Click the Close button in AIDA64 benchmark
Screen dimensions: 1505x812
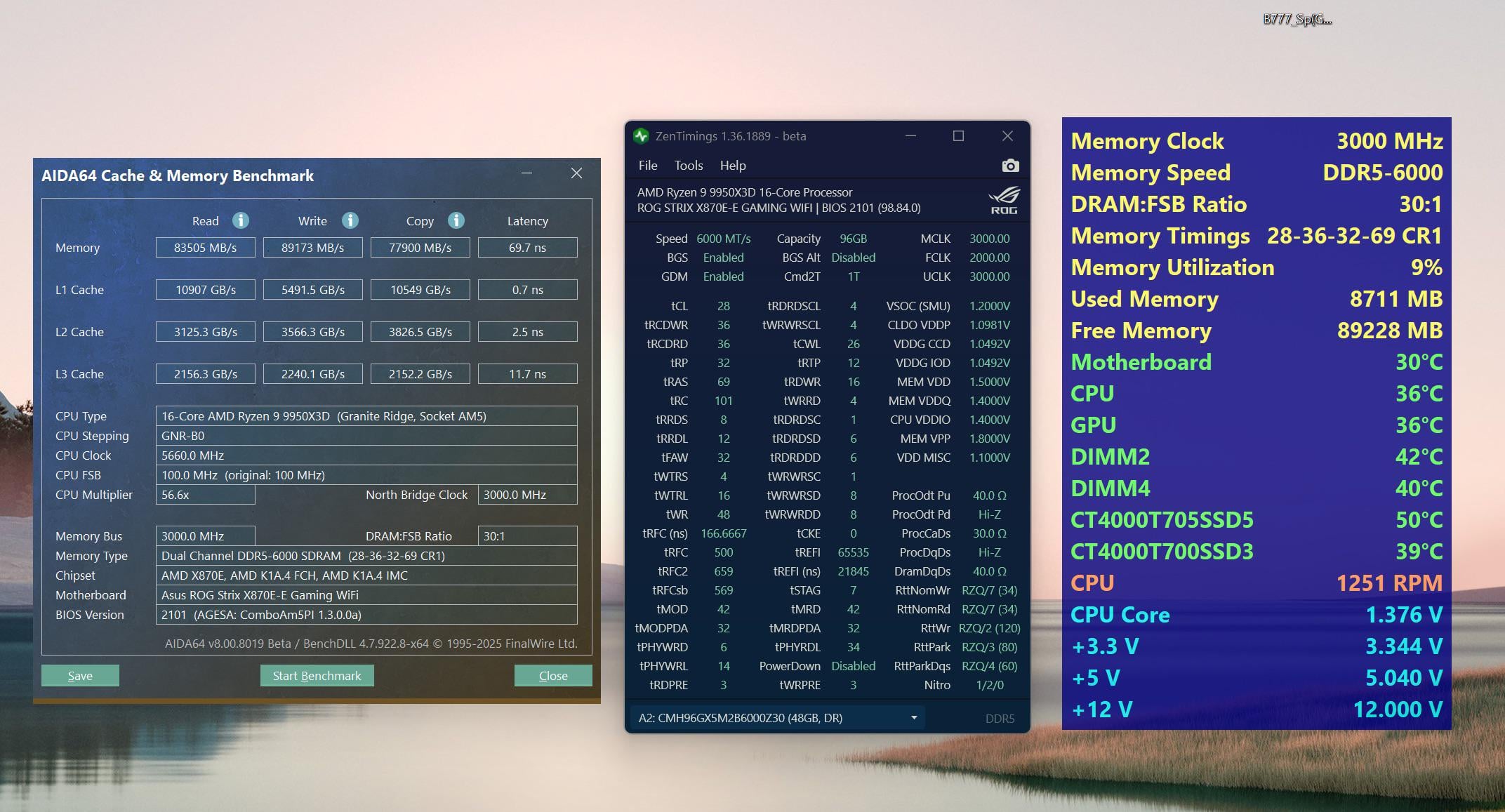[552, 676]
